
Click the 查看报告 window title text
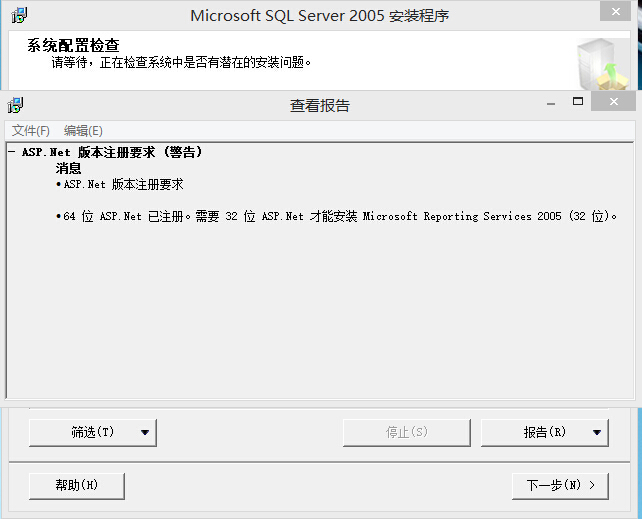tap(320, 106)
